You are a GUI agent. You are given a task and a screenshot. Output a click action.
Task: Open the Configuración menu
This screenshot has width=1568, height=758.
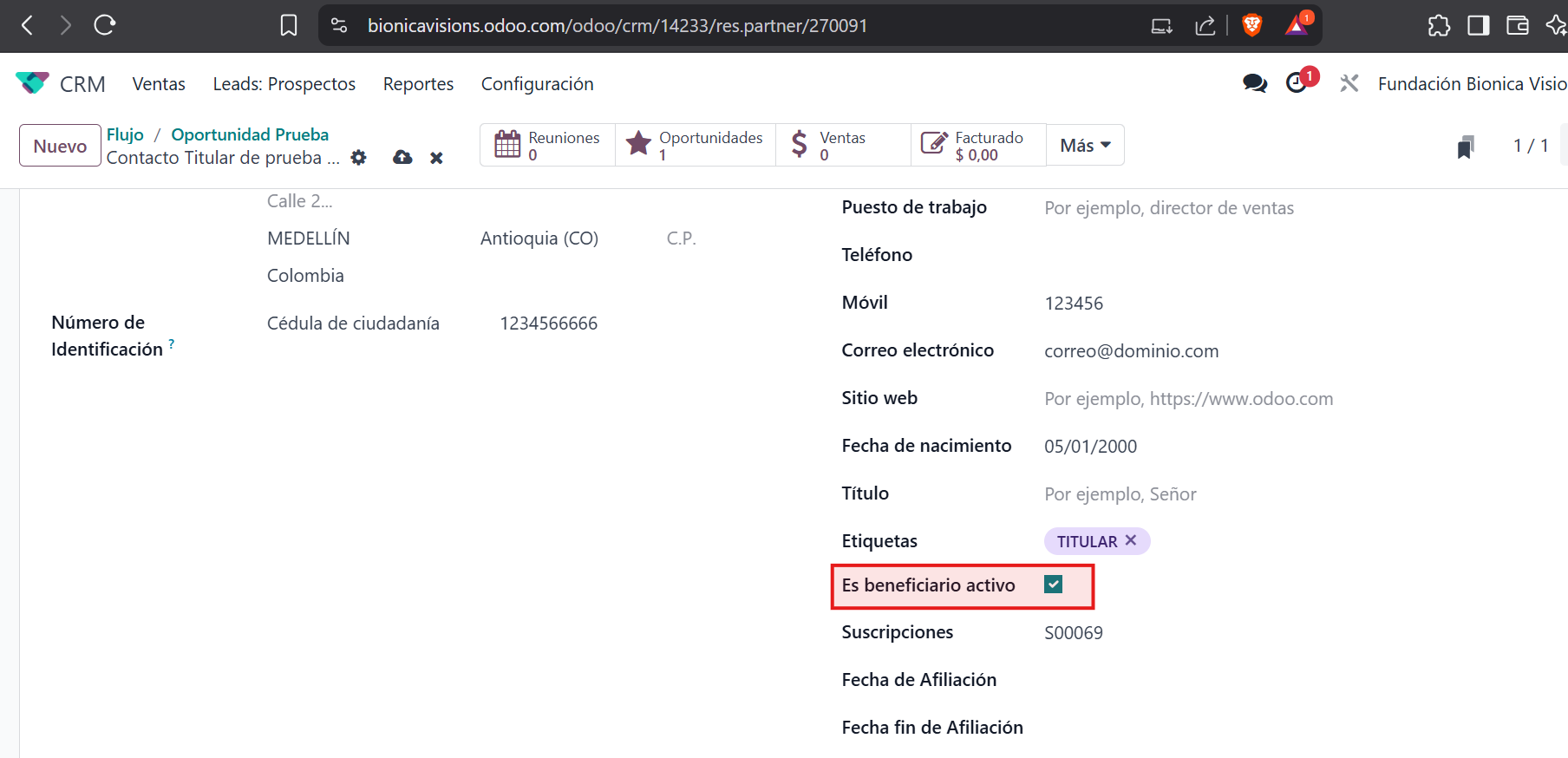pos(537,84)
